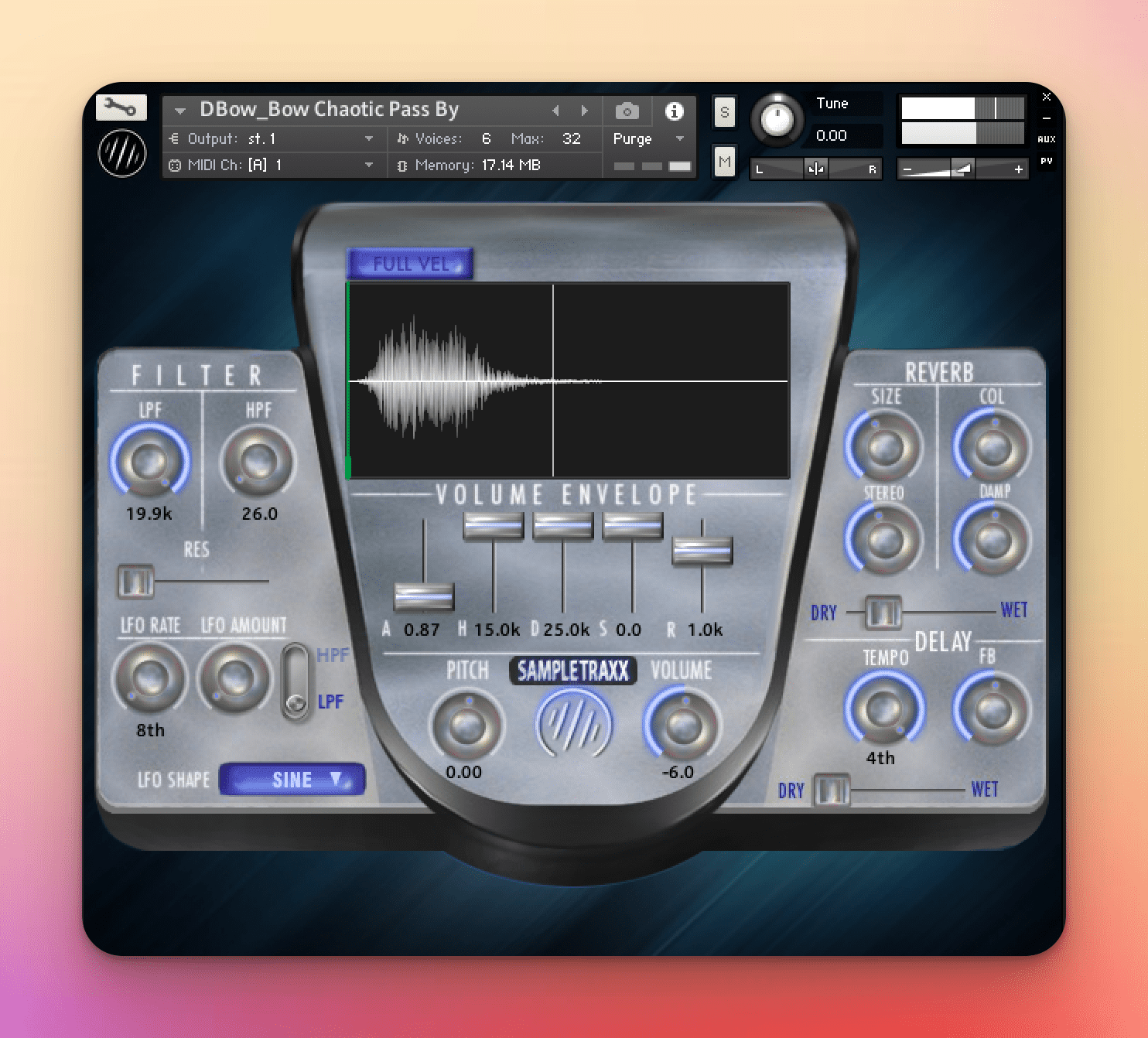Mute the instrument with M button

(x=724, y=162)
